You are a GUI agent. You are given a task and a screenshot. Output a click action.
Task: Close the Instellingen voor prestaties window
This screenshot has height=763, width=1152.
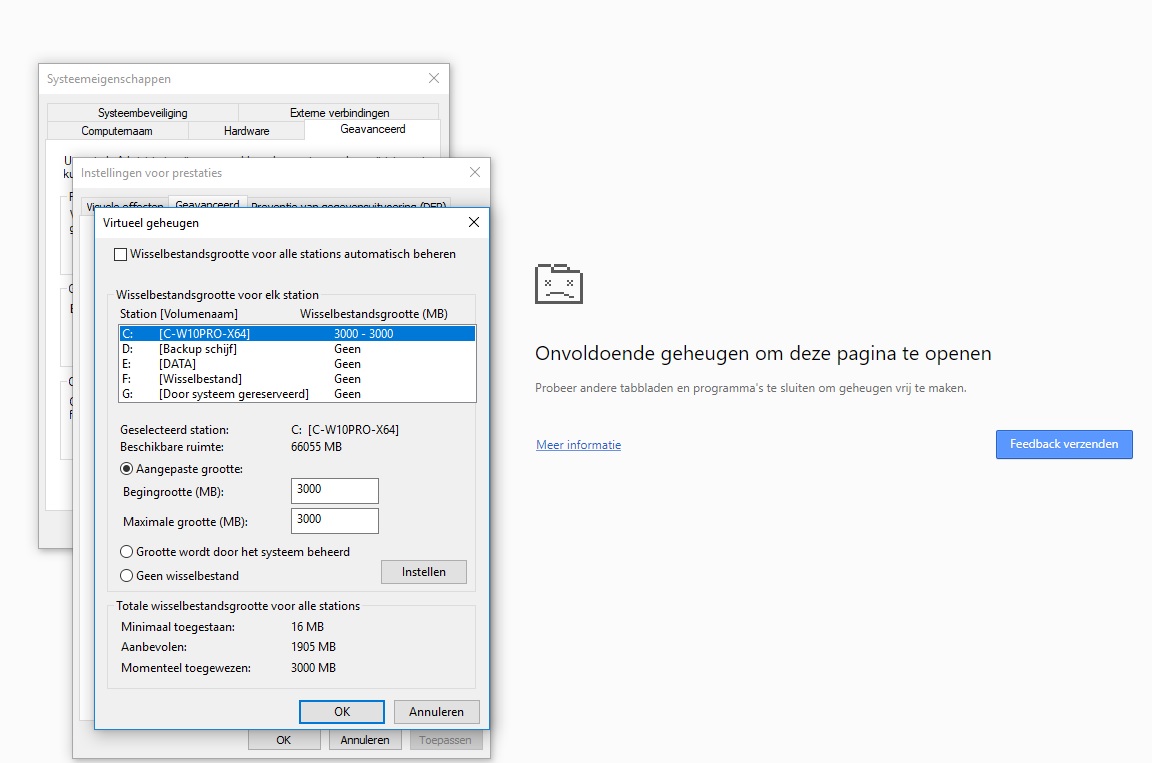click(x=474, y=172)
